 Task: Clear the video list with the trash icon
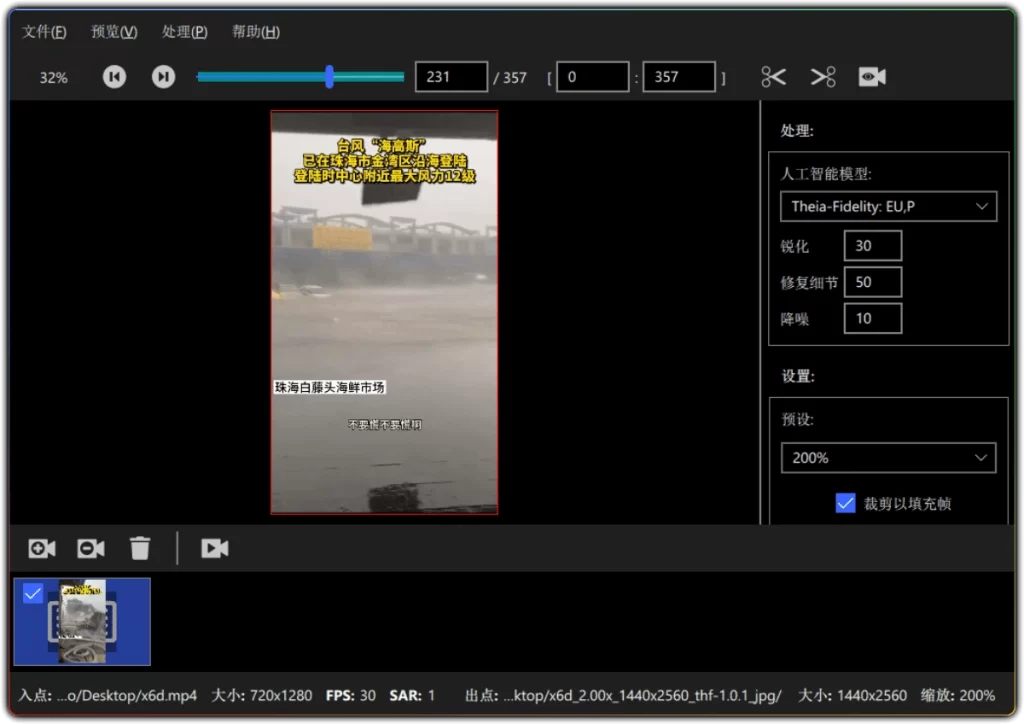click(140, 548)
